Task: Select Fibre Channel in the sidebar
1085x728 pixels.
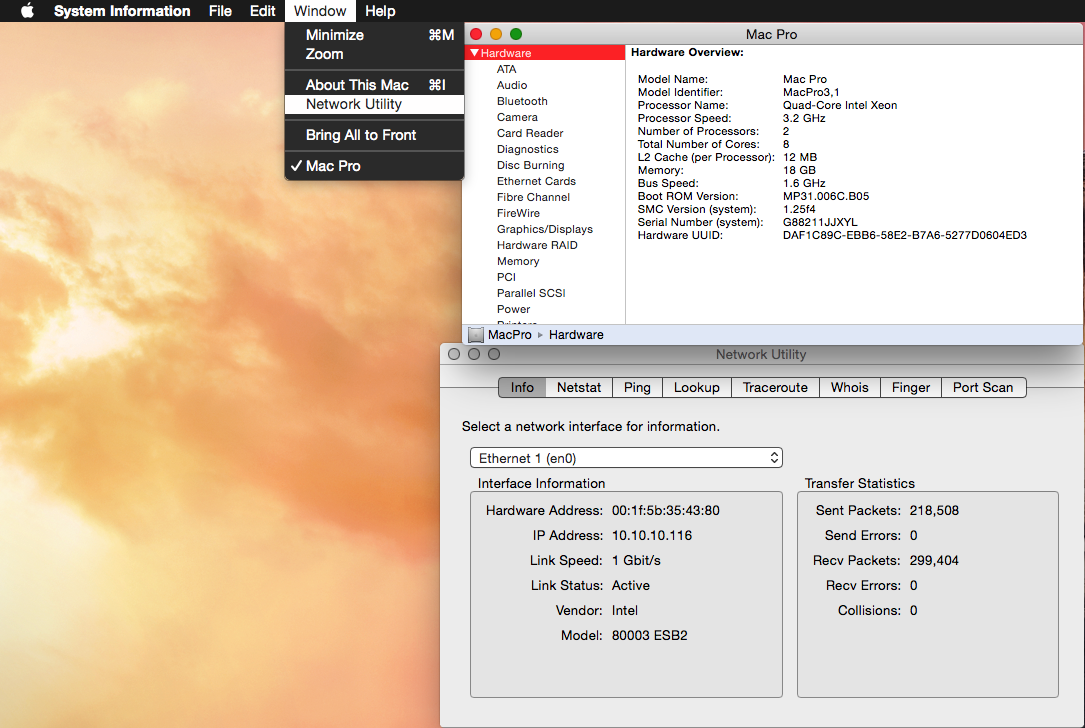Action: (534, 197)
